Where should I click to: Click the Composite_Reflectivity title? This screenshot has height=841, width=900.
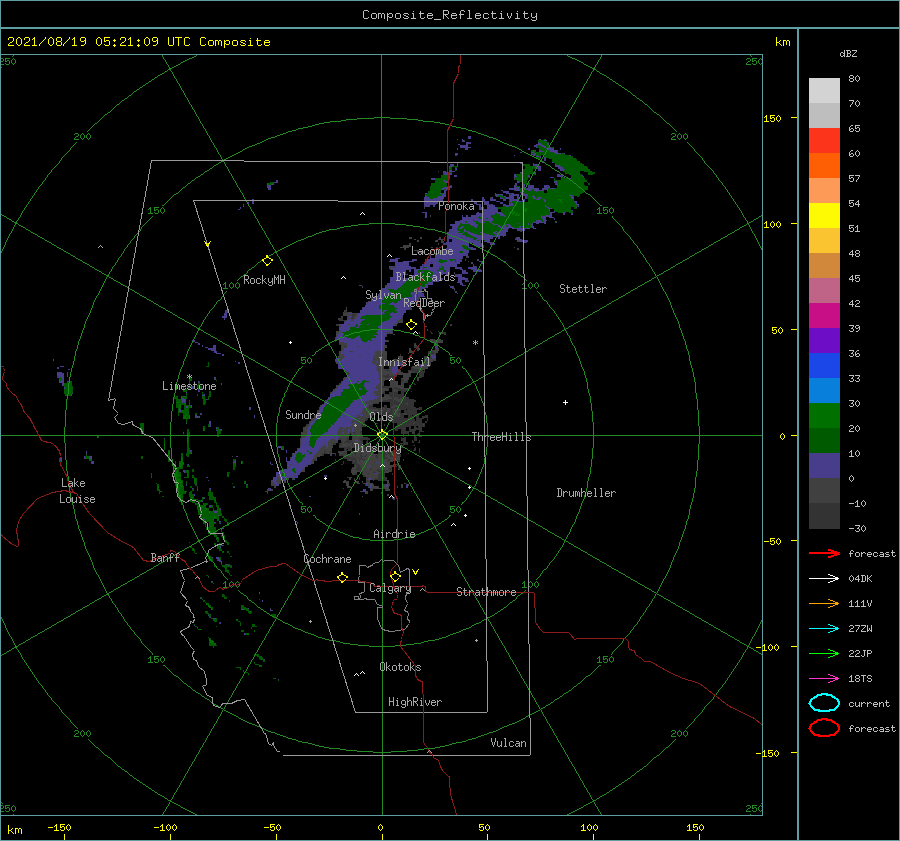449,15
